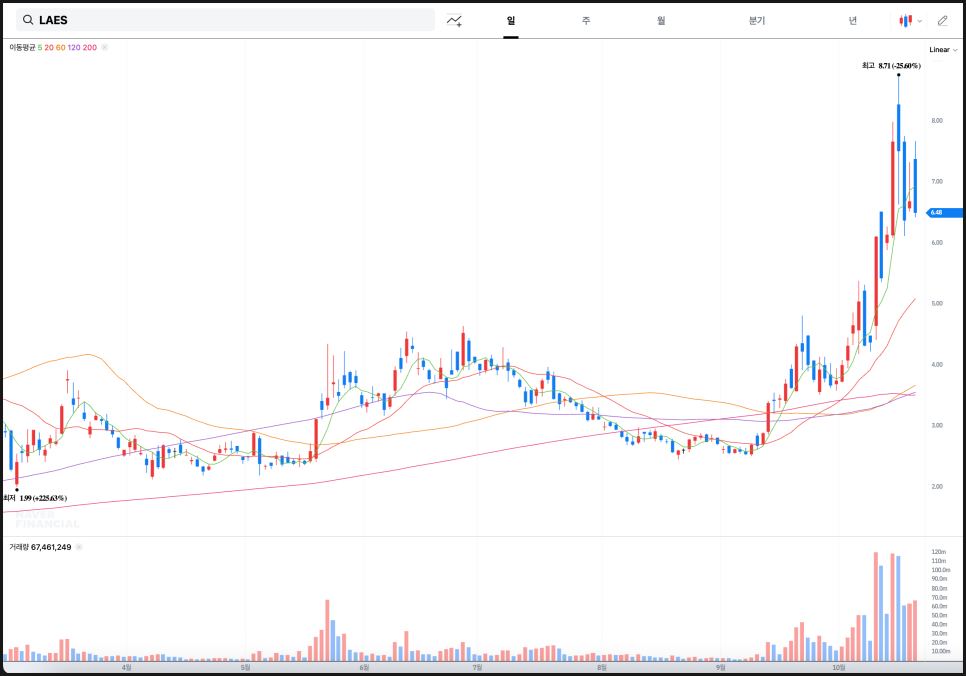
Task: Remove the moving average indicator
Action: point(105,47)
